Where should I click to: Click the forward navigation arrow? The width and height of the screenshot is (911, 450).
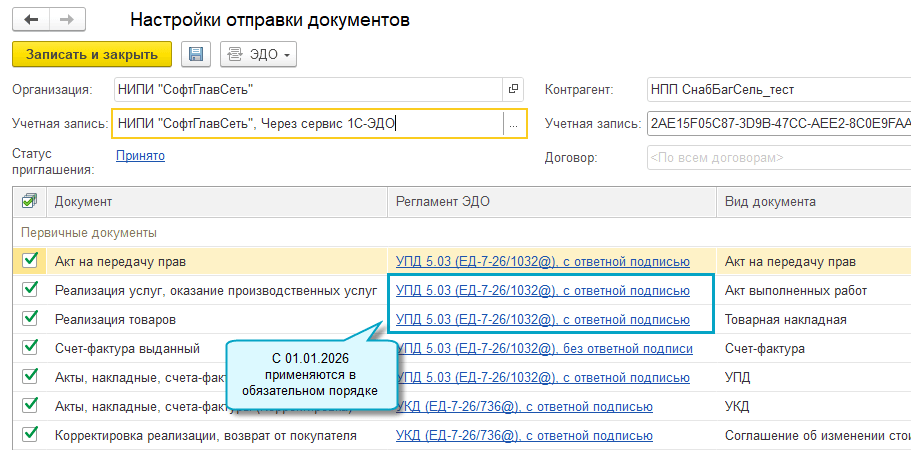coord(67,19)
